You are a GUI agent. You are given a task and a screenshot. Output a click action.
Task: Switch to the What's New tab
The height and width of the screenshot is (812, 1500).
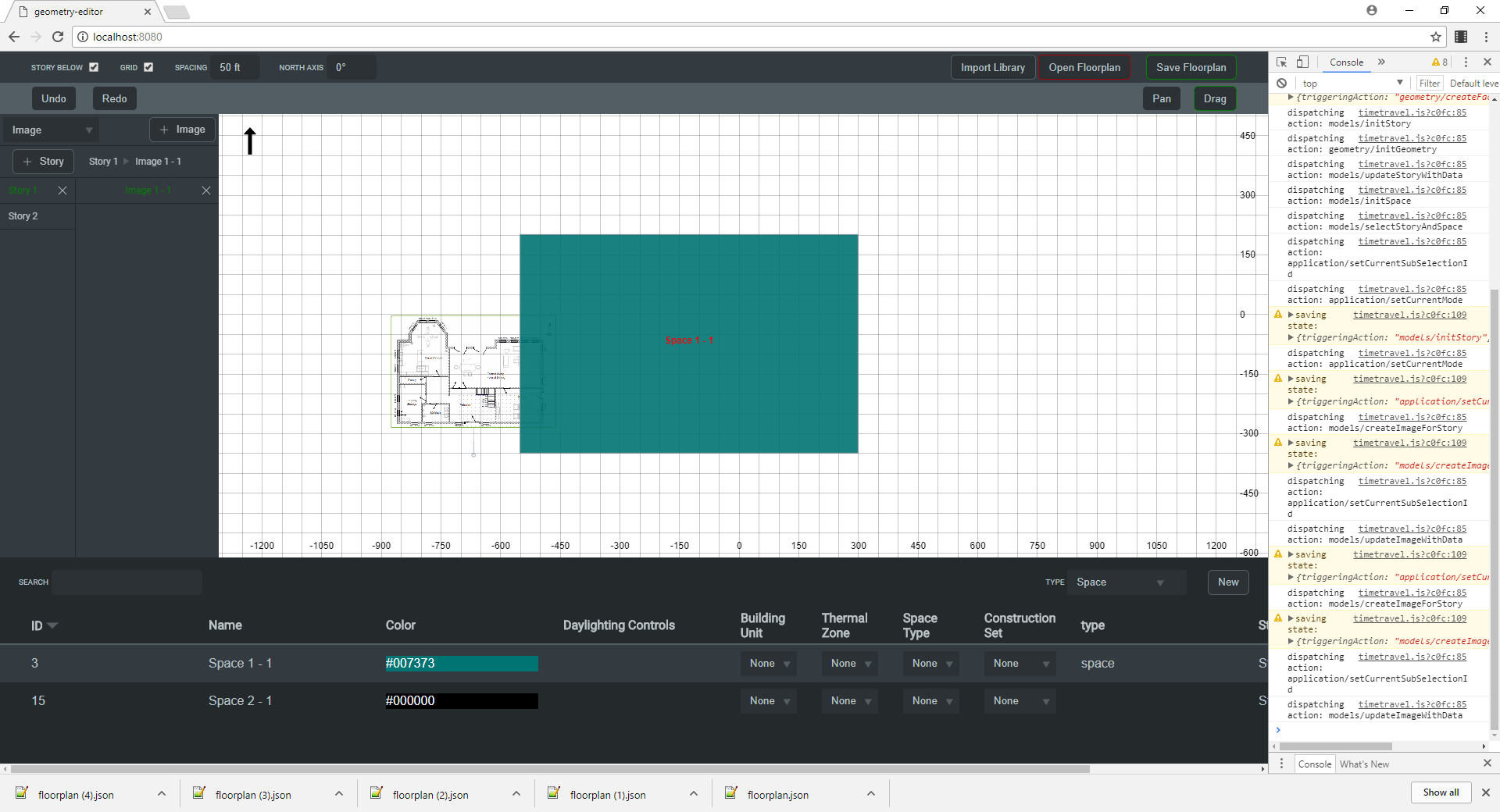[x=1363, y=764]
